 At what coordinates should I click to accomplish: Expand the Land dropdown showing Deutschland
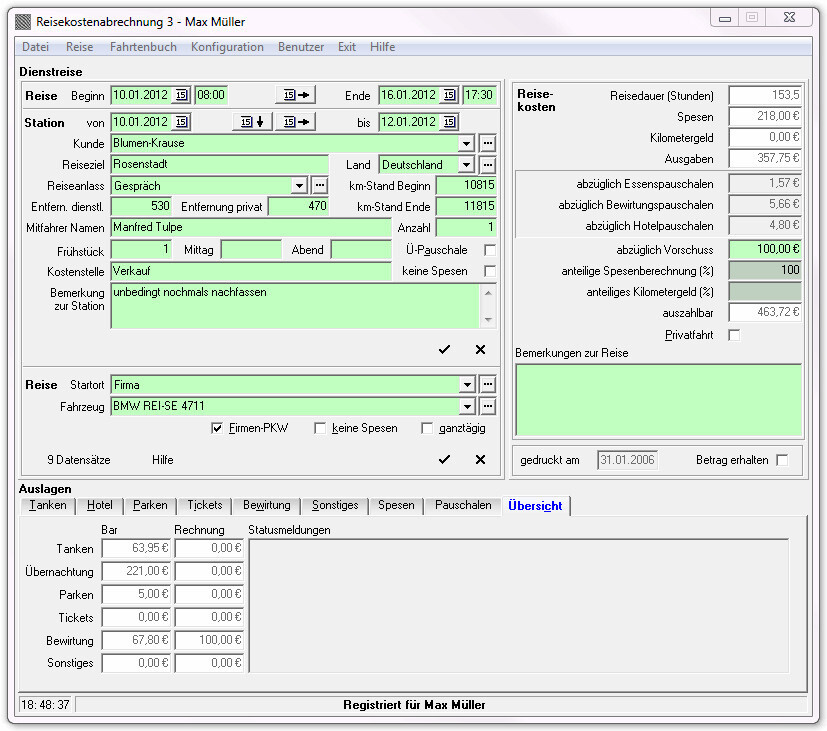pos(466,165)
